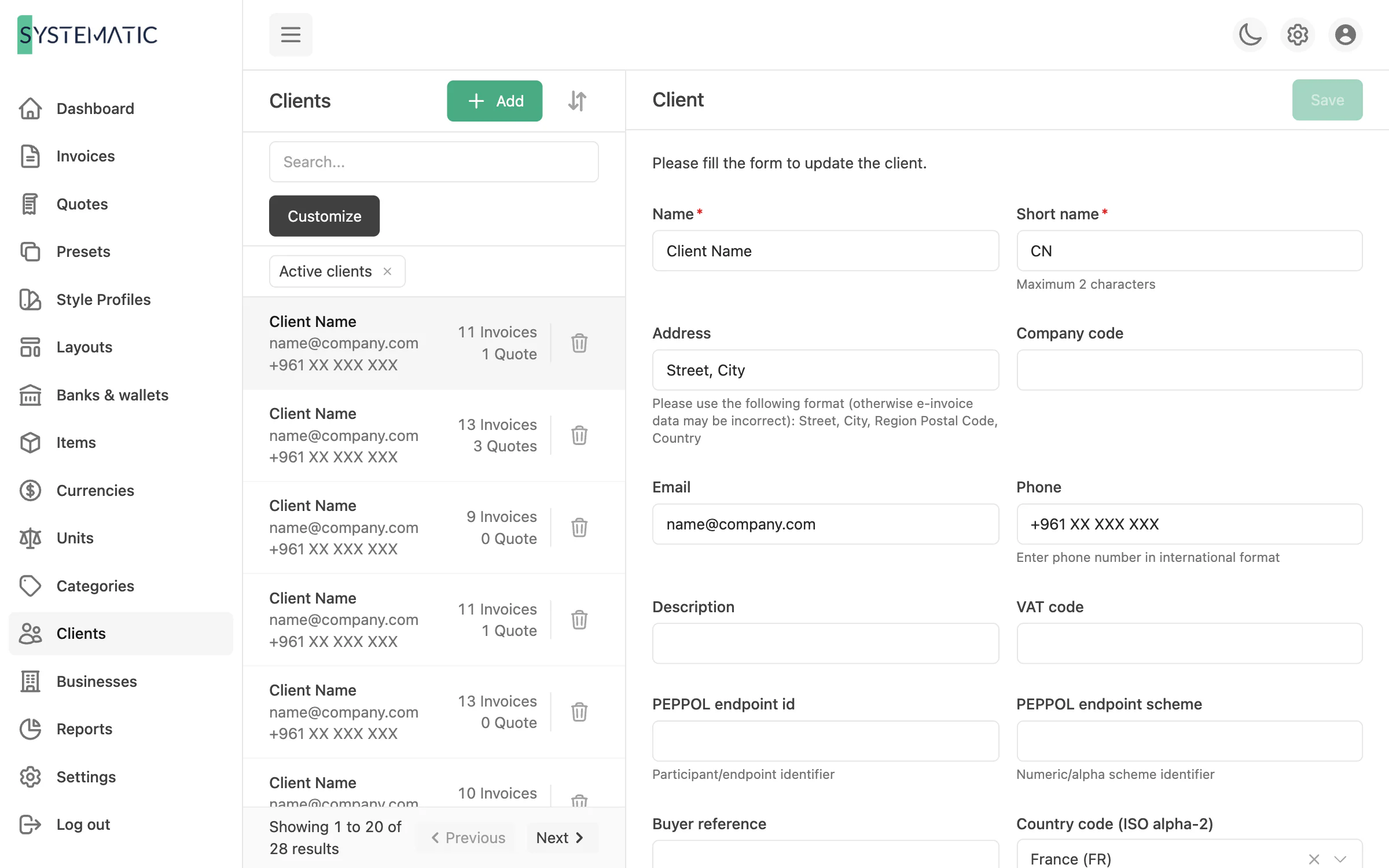Switch to dark mode moon icon

click(1250, 35)
